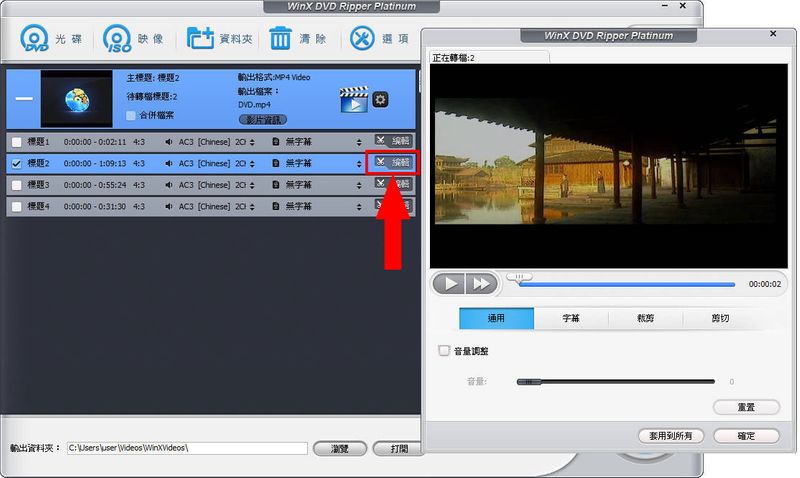Check the 標題1 checkbox
The height and width of the screenshot is (478, 800).
pos(16,142)
